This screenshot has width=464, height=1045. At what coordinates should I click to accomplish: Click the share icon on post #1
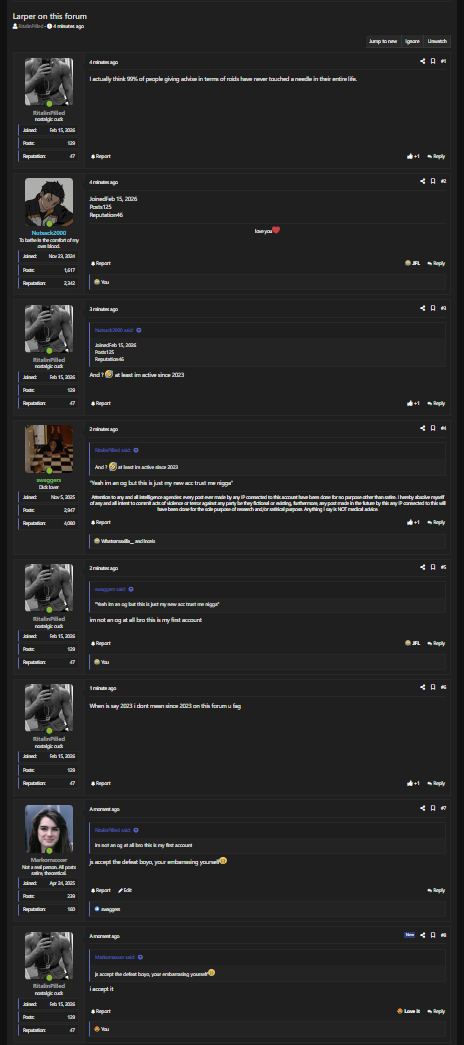(423, 61)
